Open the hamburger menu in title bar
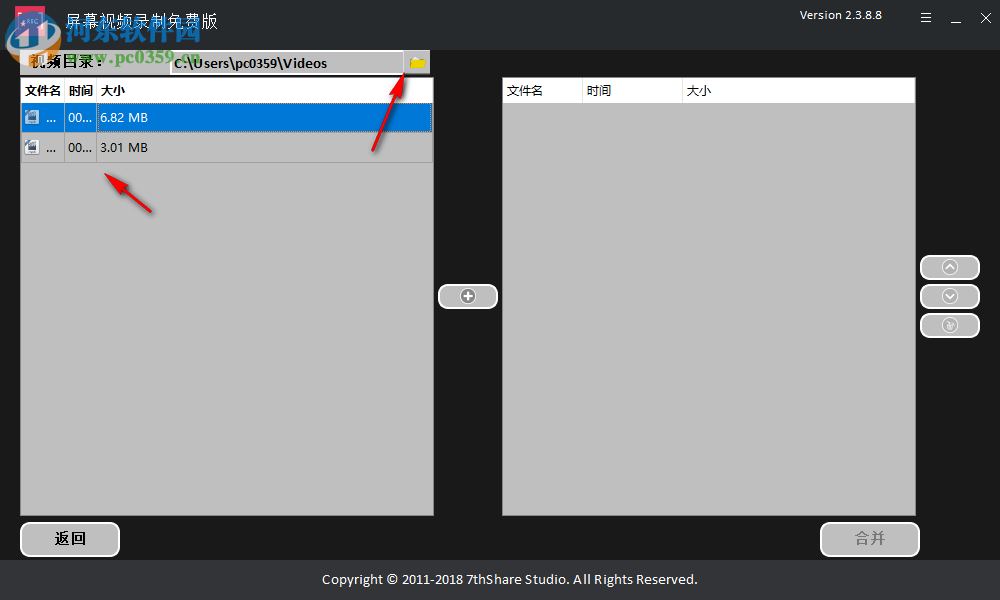 pos(926,18)
